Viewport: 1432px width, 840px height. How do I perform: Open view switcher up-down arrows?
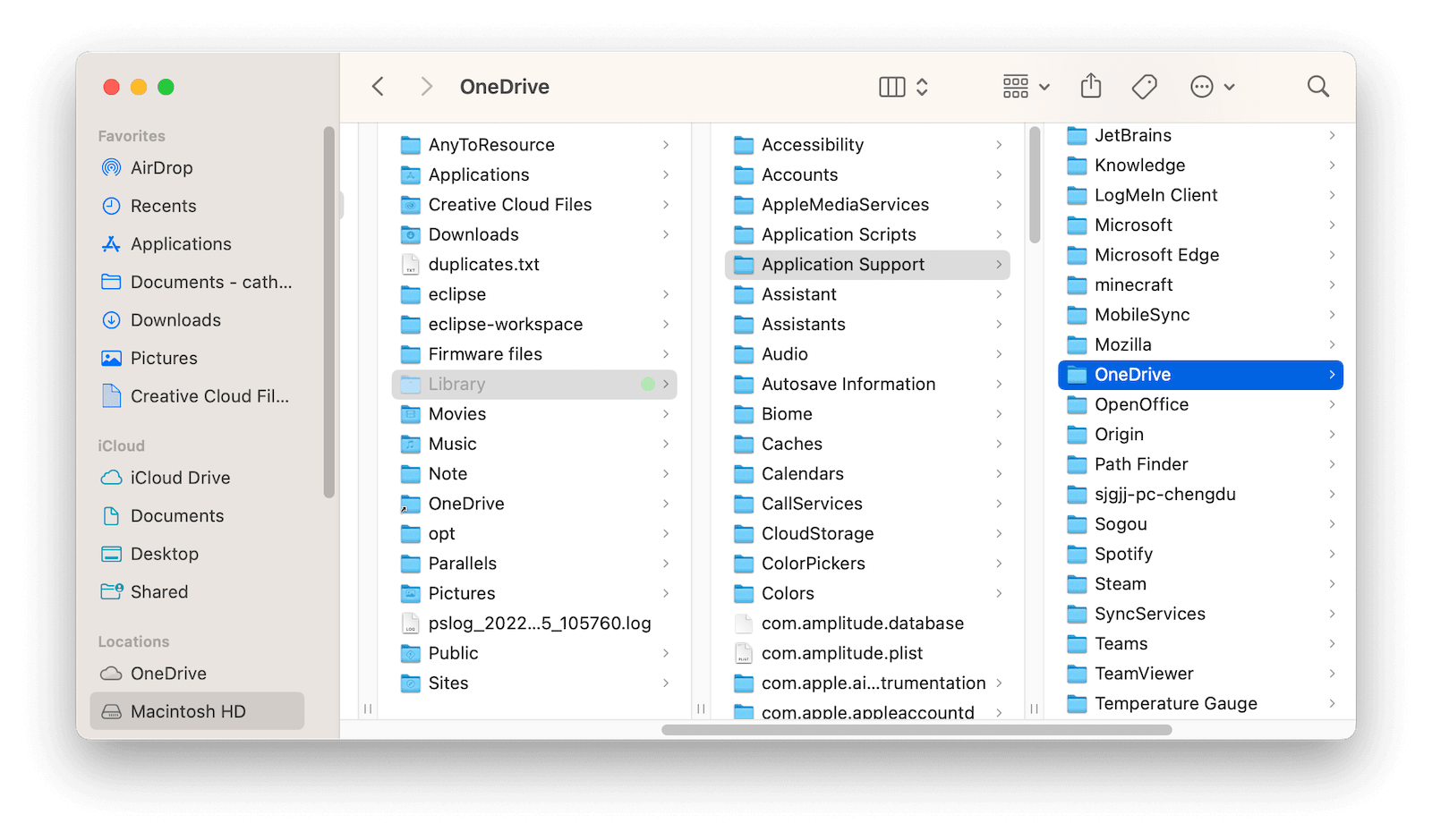922,87
